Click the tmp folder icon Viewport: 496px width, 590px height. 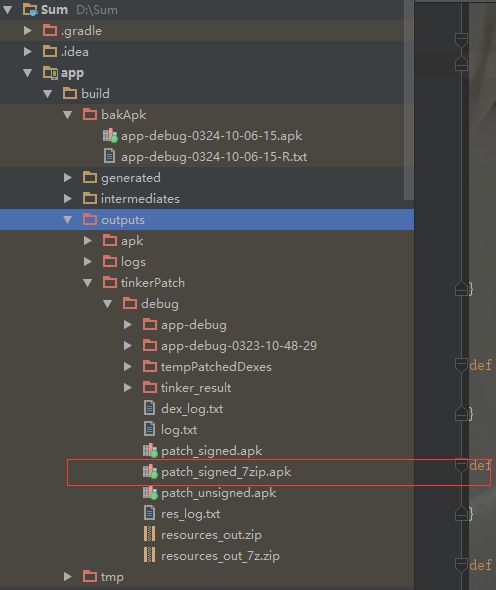[x=90, y=576]
